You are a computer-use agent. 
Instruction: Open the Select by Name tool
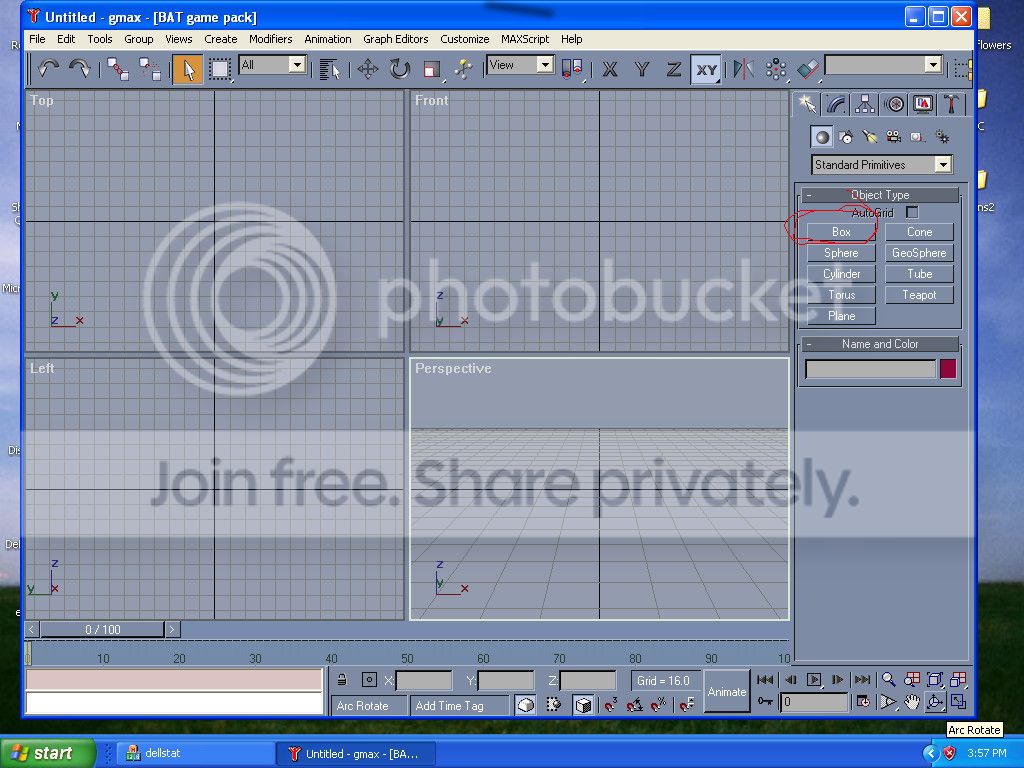pos(330,69)
